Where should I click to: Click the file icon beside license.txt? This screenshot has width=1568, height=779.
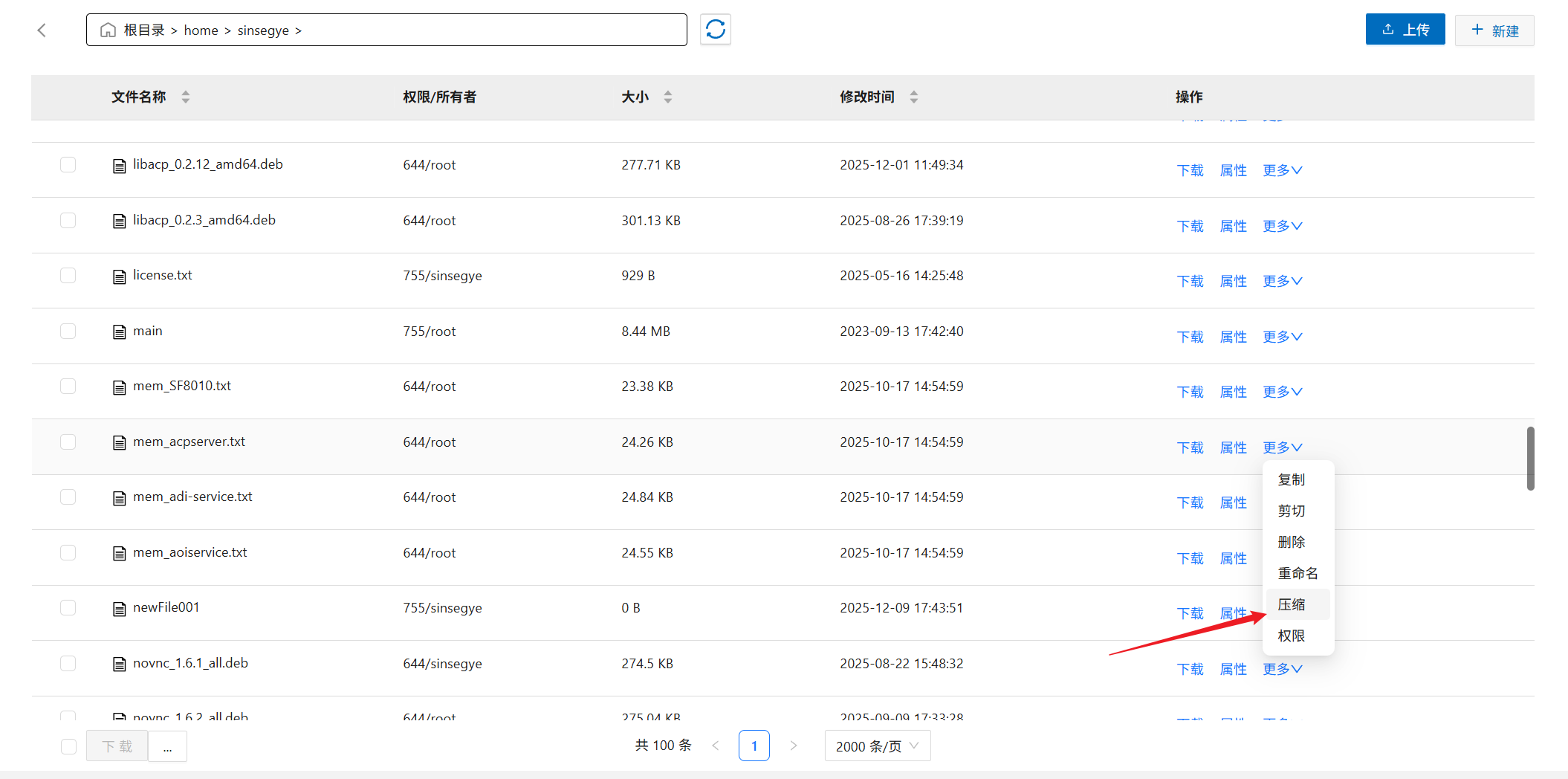119,277
